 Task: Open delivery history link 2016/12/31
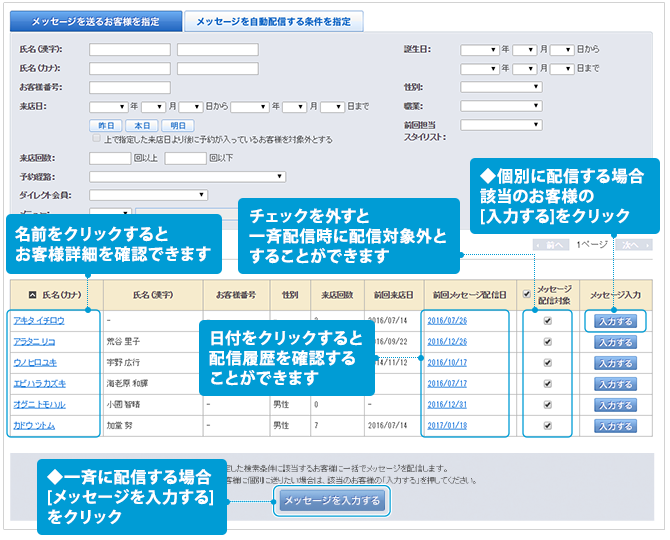(x=446, y=405)
